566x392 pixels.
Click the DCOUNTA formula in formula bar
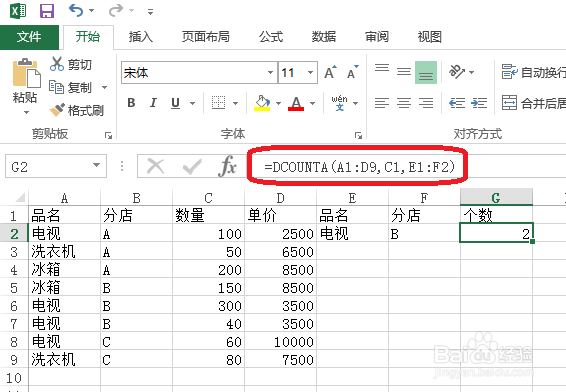(x=359, y=167)
